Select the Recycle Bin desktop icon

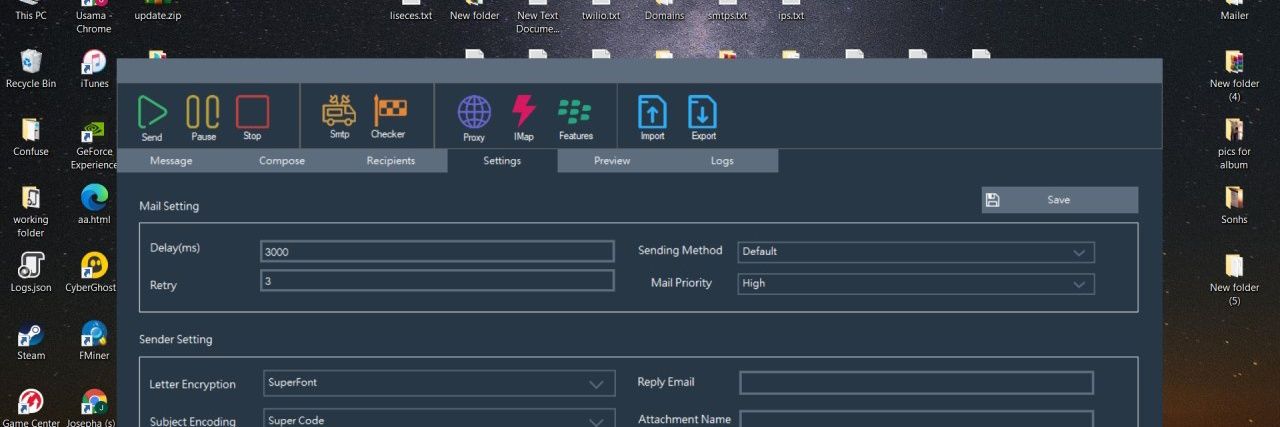point(31,62)
